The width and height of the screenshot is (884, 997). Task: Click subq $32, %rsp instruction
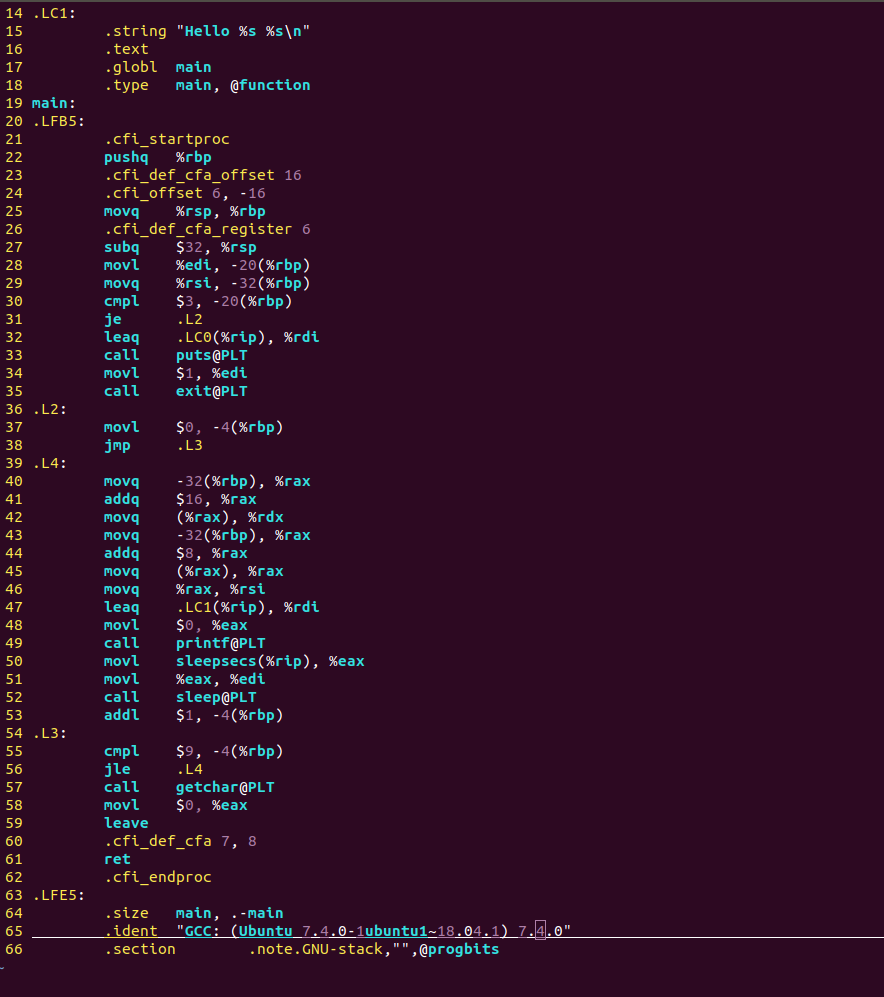(x=181, y=247)
